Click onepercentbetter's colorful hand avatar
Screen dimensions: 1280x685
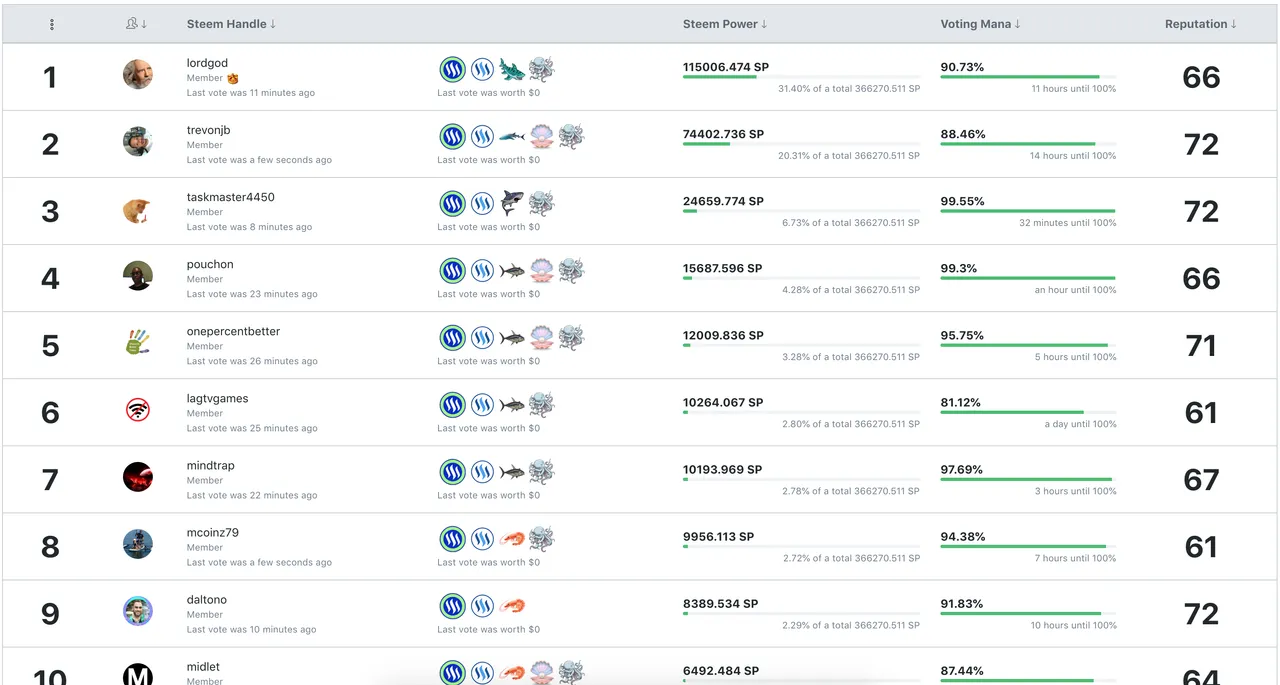[x=138, y=342]
